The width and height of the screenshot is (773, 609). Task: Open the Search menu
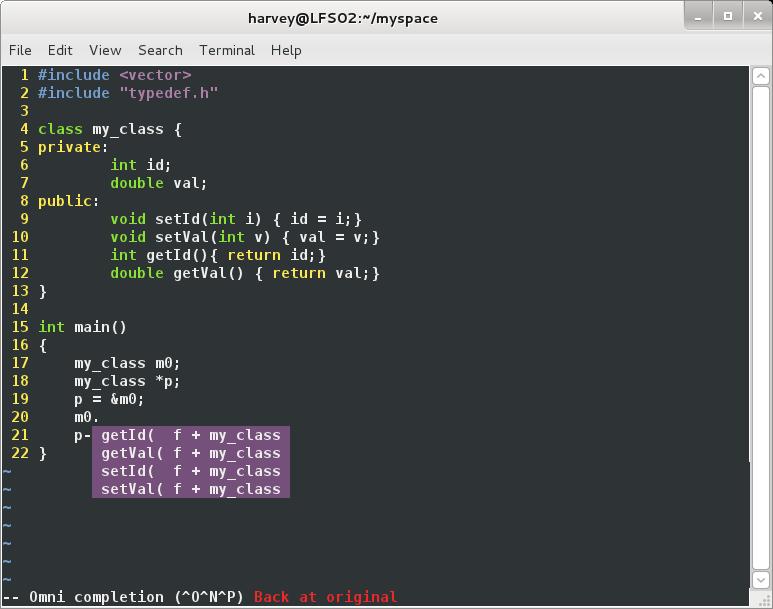point(160,50)
